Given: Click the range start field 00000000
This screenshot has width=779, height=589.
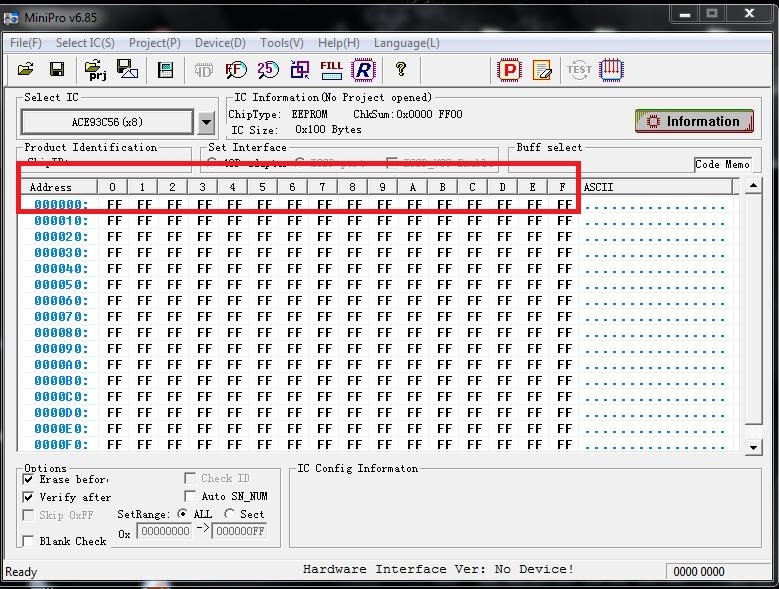Looking at the screenshot, I should [x=164, y=531].
